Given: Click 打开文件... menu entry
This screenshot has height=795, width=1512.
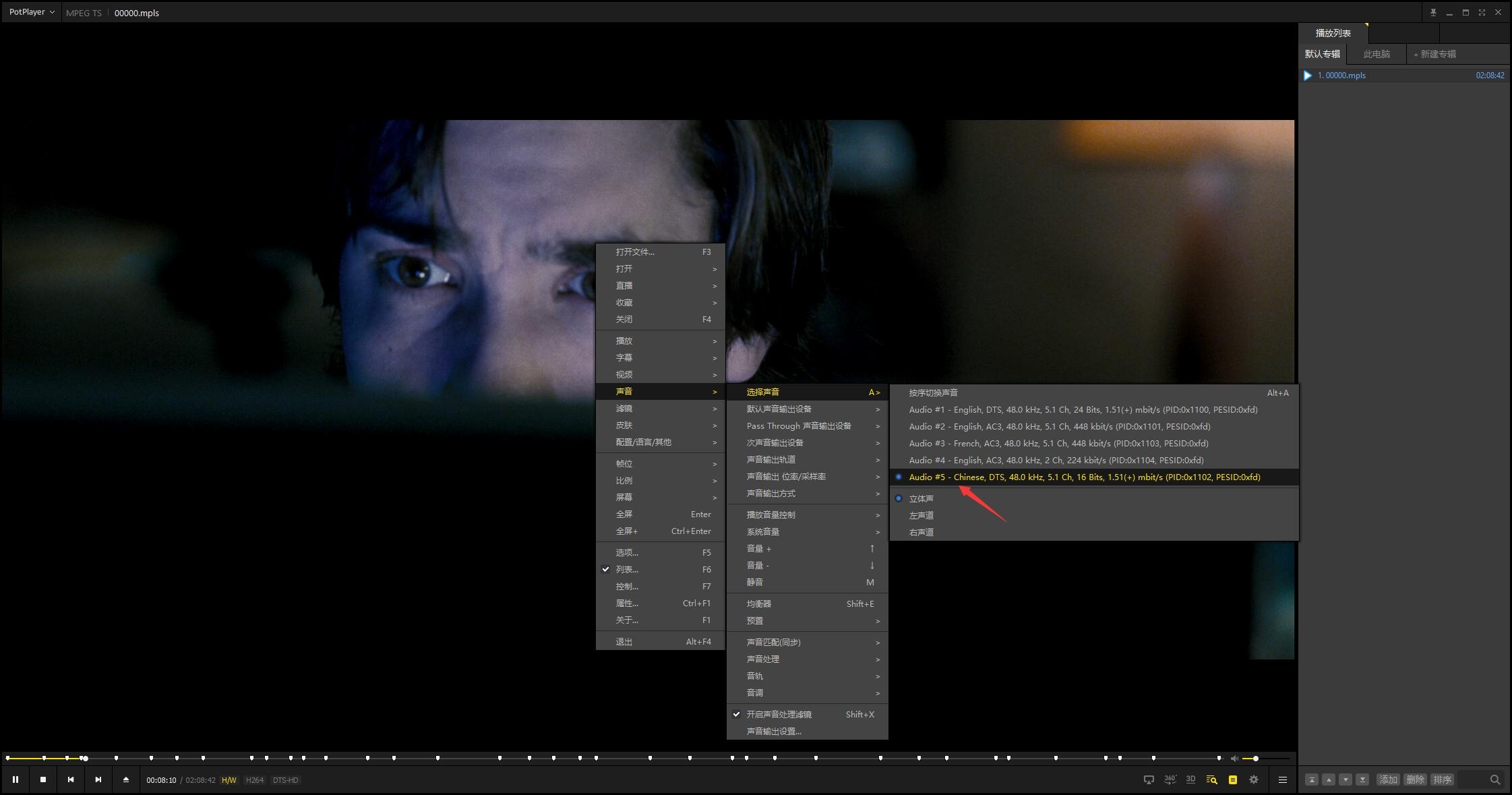Looking at the screenshot, I should click(660, 252).
